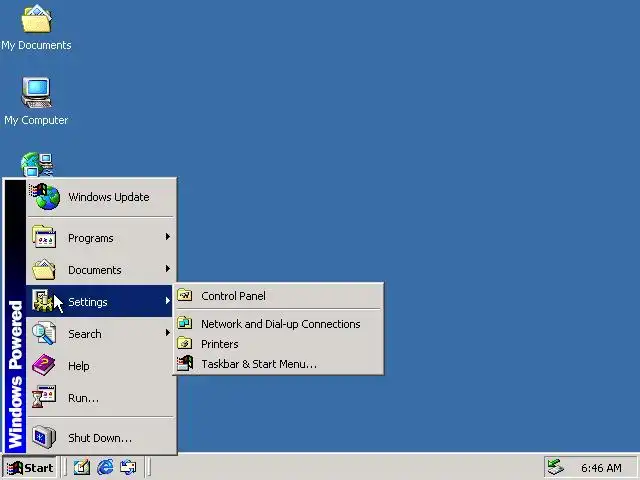This screenshot has height=480, width=640.
Task: Click the Network and Dial-up Connections icon
Action: tap(184, 323)
